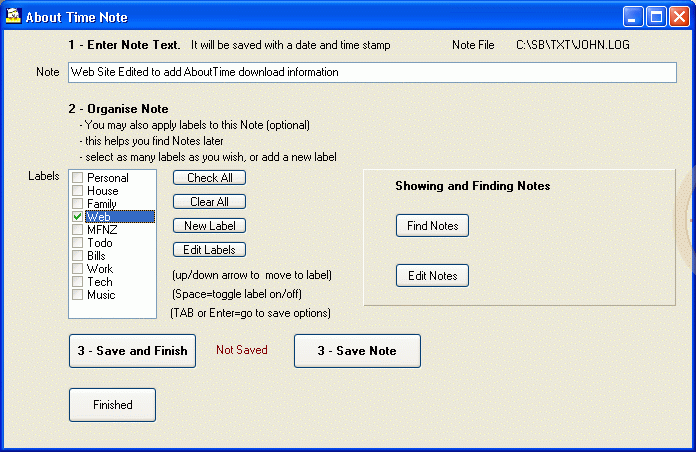Add a label with New Label button
This screenshot has height=452, width=696.
[209, 226]
